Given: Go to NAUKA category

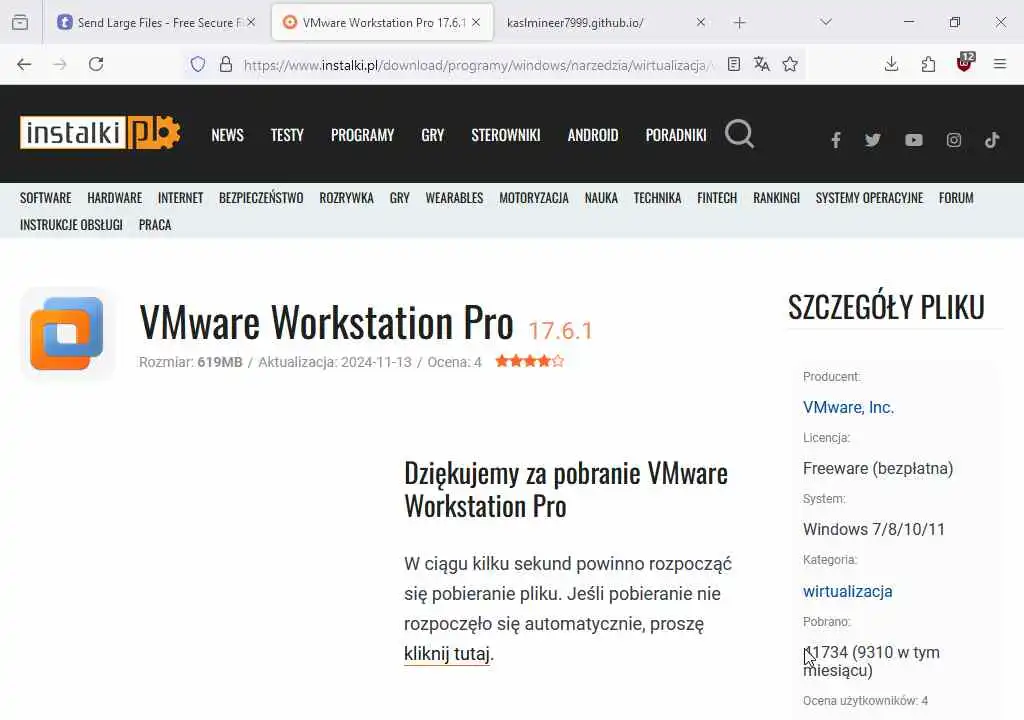Looking at the screenshot, I should [x=601, y=198].
